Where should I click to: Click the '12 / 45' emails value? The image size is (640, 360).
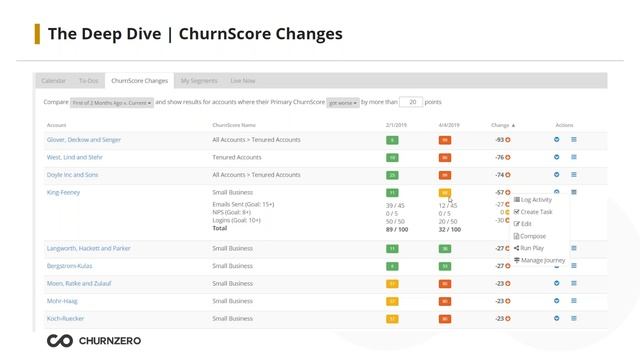[x=448, y=206]
